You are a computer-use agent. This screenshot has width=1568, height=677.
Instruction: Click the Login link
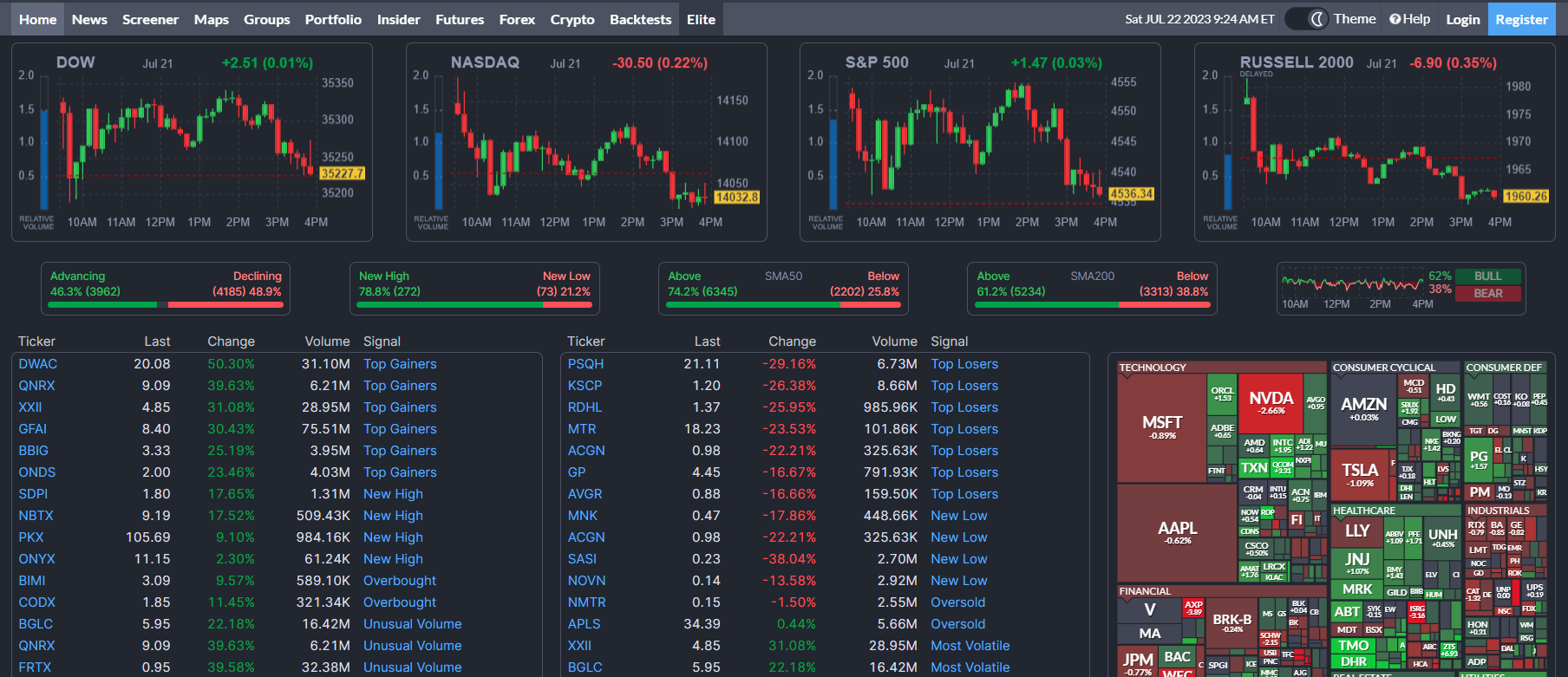click(1462, 19)
